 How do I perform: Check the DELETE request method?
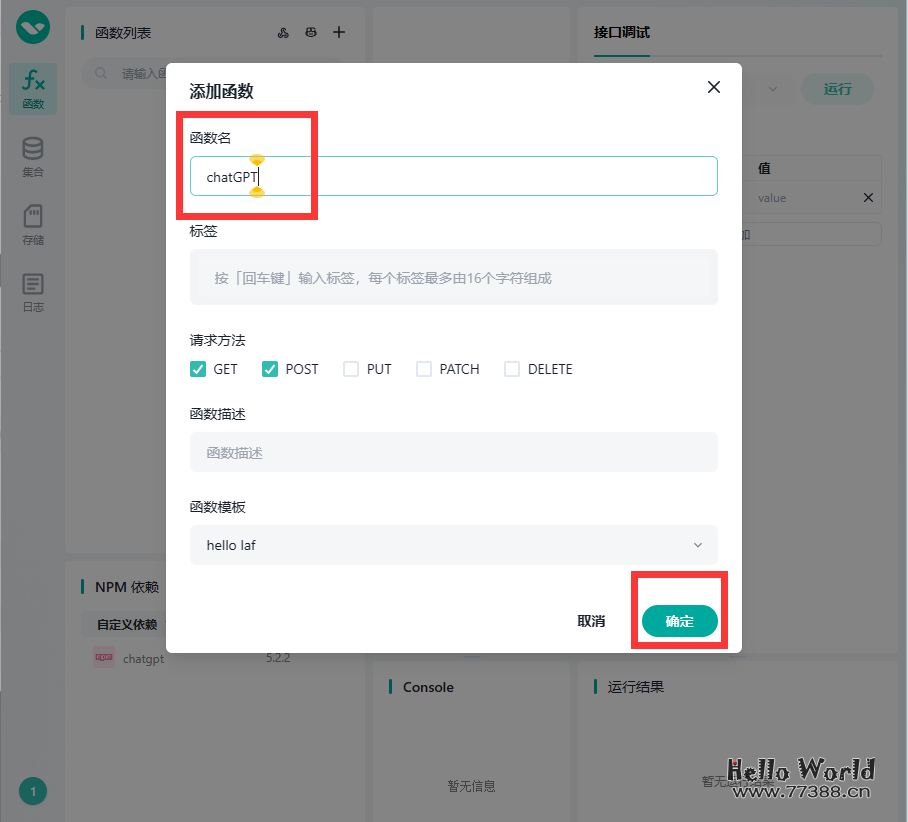tap(511, 369)
